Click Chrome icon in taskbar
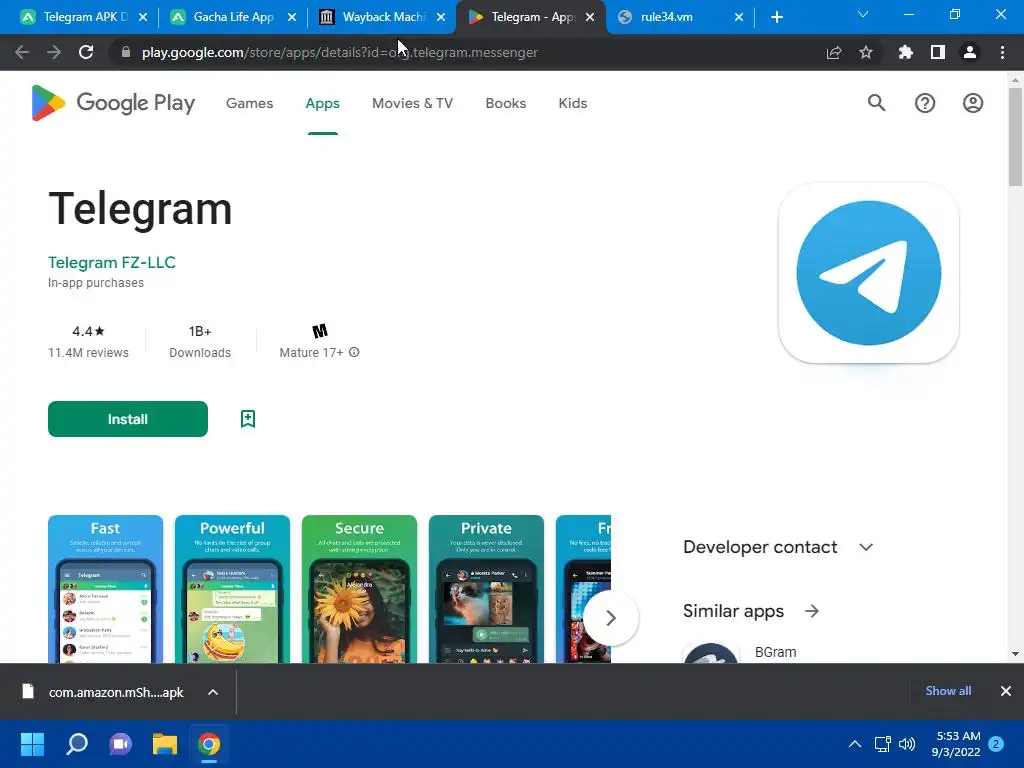 click(209, 744)
